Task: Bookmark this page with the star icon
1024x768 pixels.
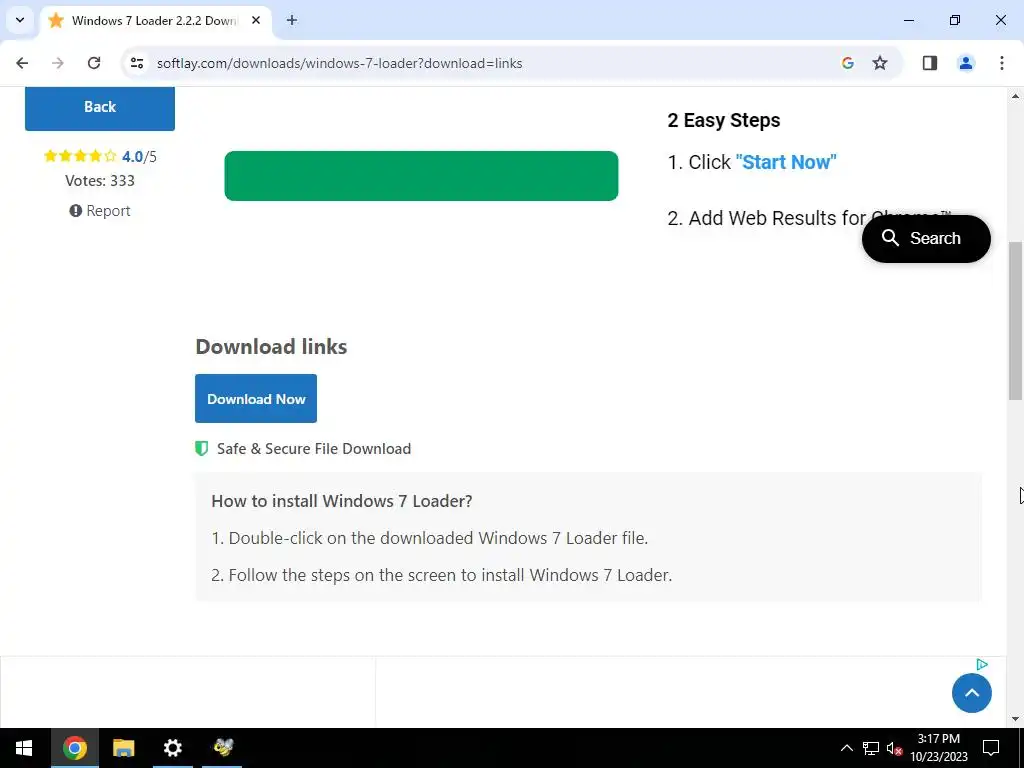Action: coord(880,63)
